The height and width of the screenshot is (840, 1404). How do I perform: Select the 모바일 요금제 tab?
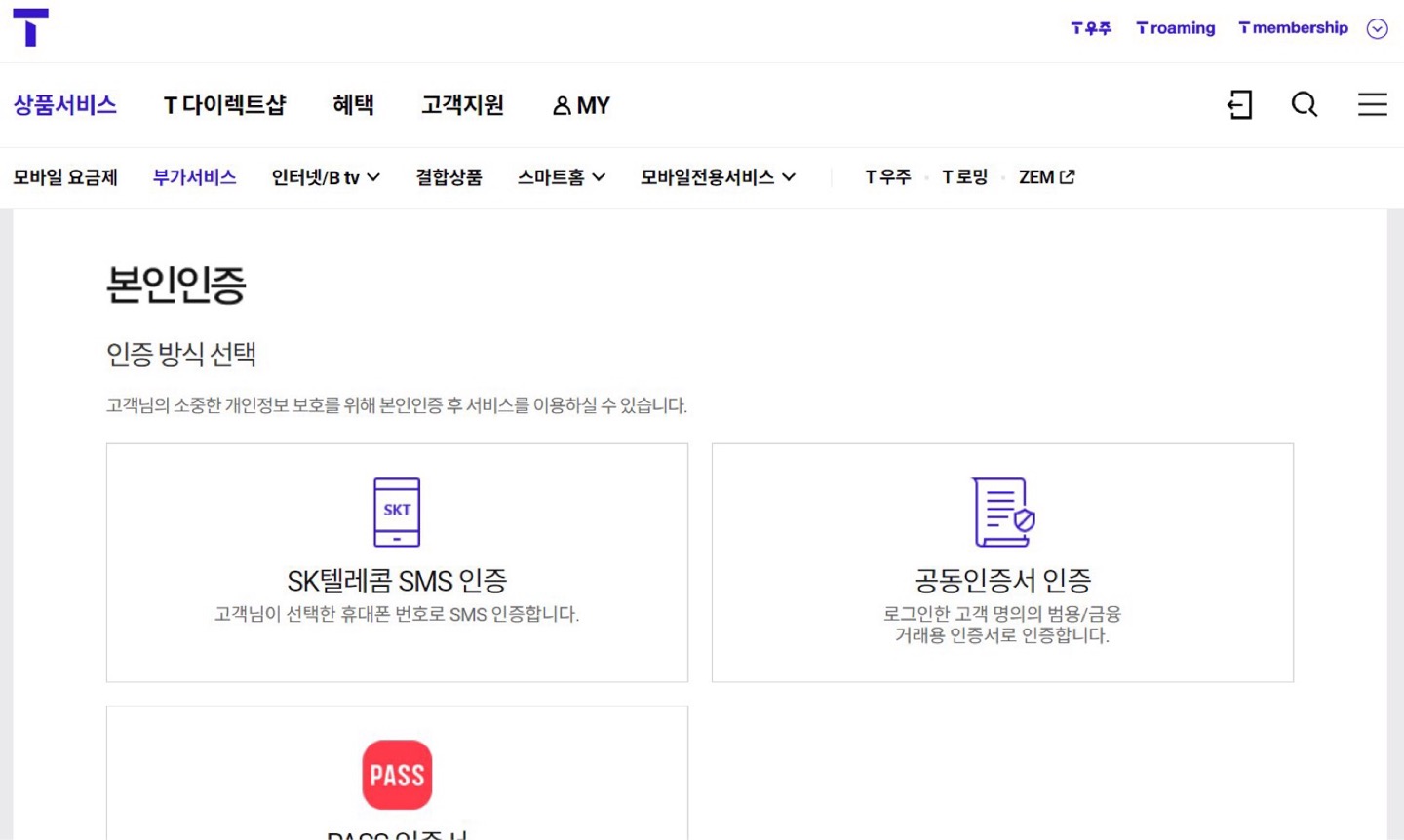(x=65, y=177)
